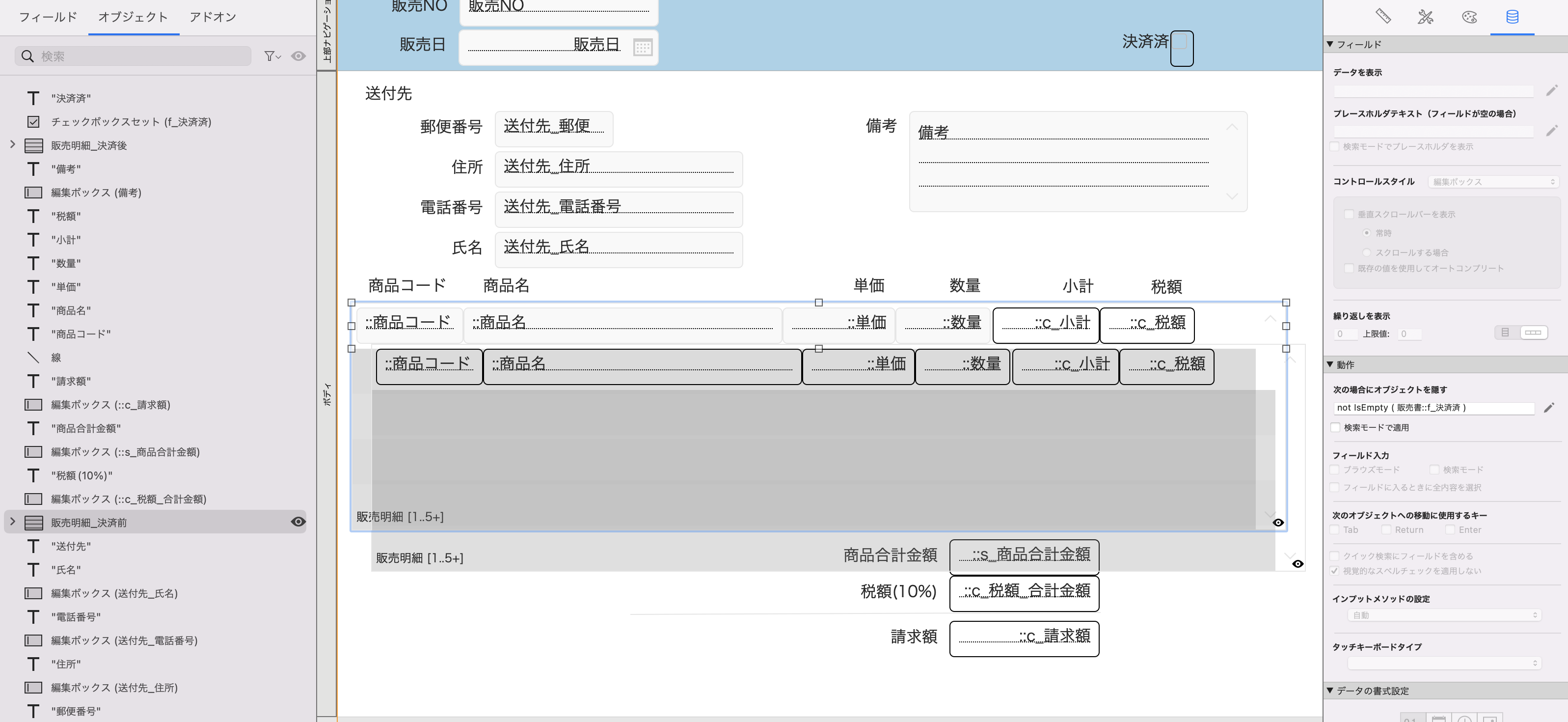This screenshot has width=1568, height=722.
Task: Click pencil icon next to データを表示
Action: (1552, 91)
